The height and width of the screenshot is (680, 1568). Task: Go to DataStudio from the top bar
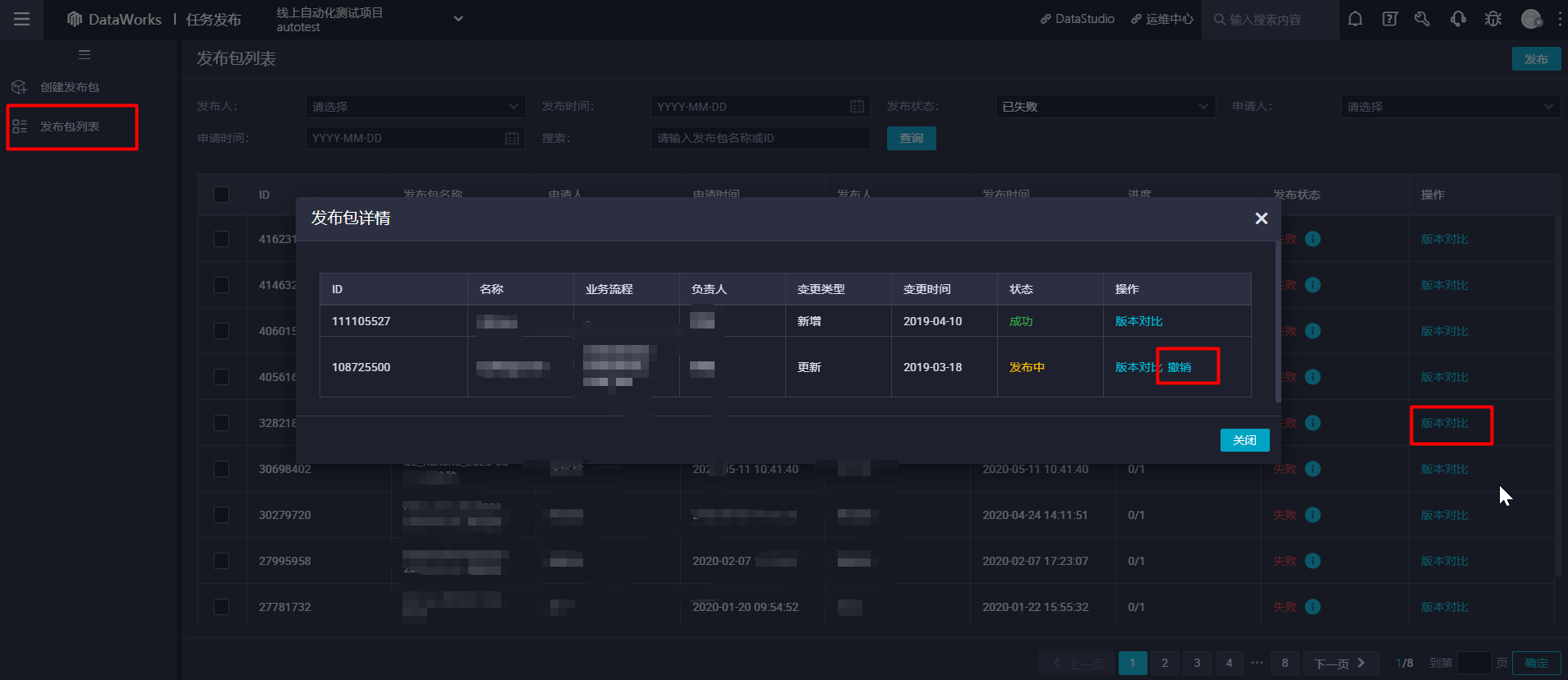[x=1078, y=19]
